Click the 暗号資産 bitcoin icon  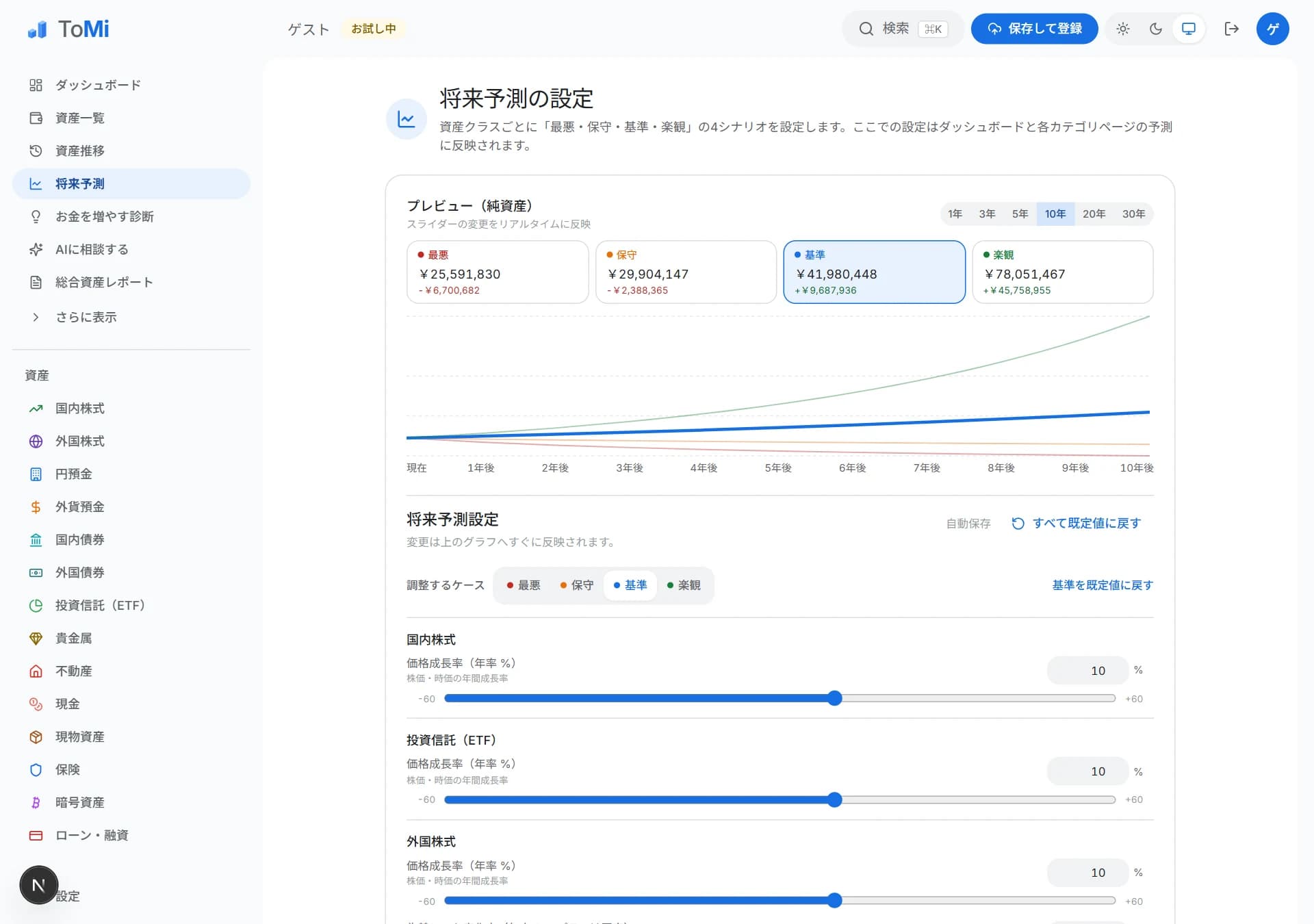(x=36, y=803)
